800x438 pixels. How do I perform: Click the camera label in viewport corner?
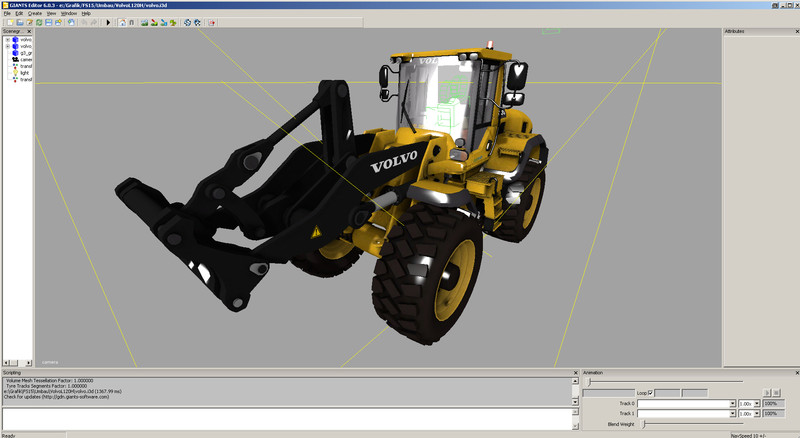tap(50, 362)
